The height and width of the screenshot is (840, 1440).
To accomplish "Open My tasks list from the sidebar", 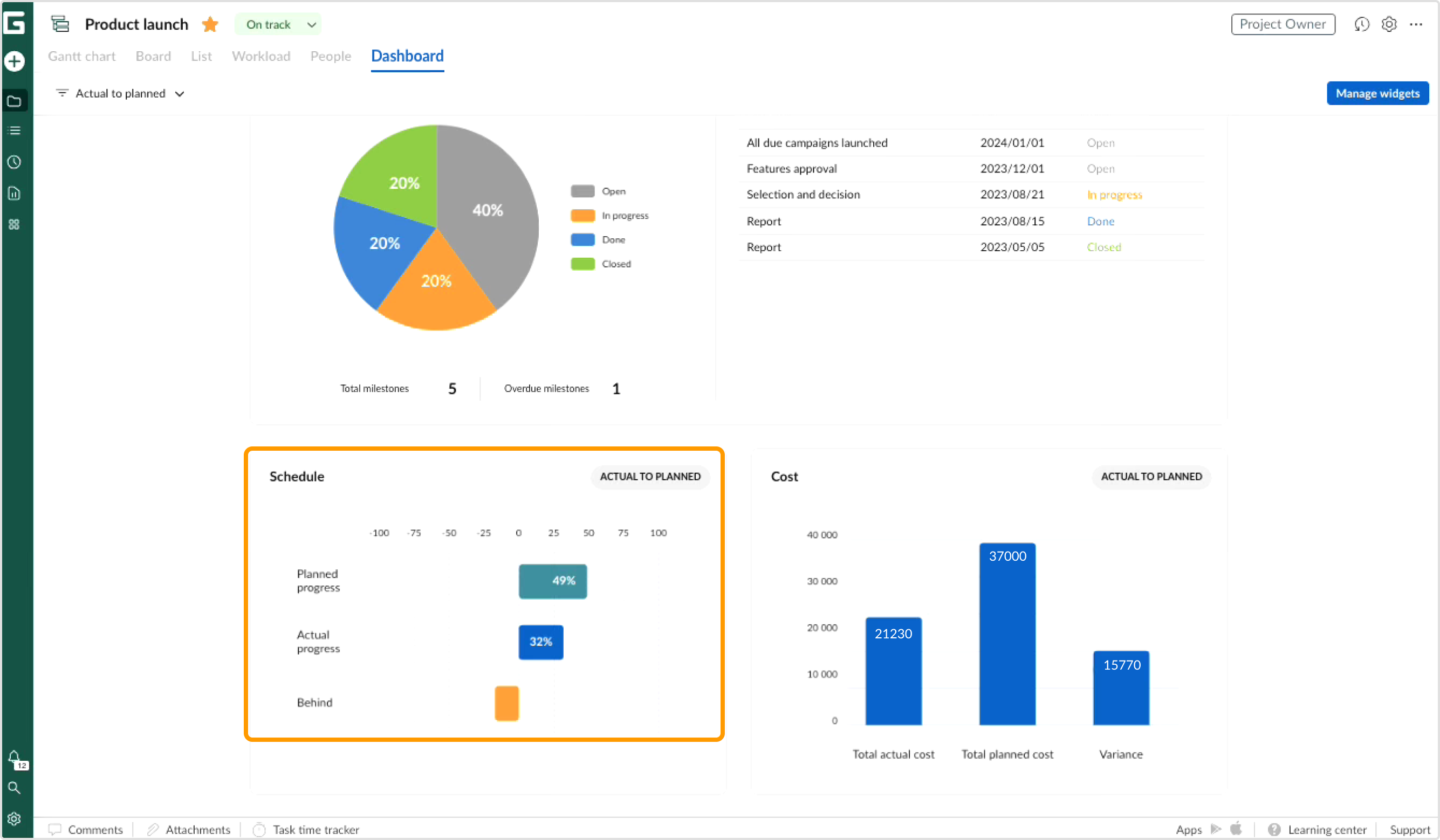I will click(x=14, y=130).
